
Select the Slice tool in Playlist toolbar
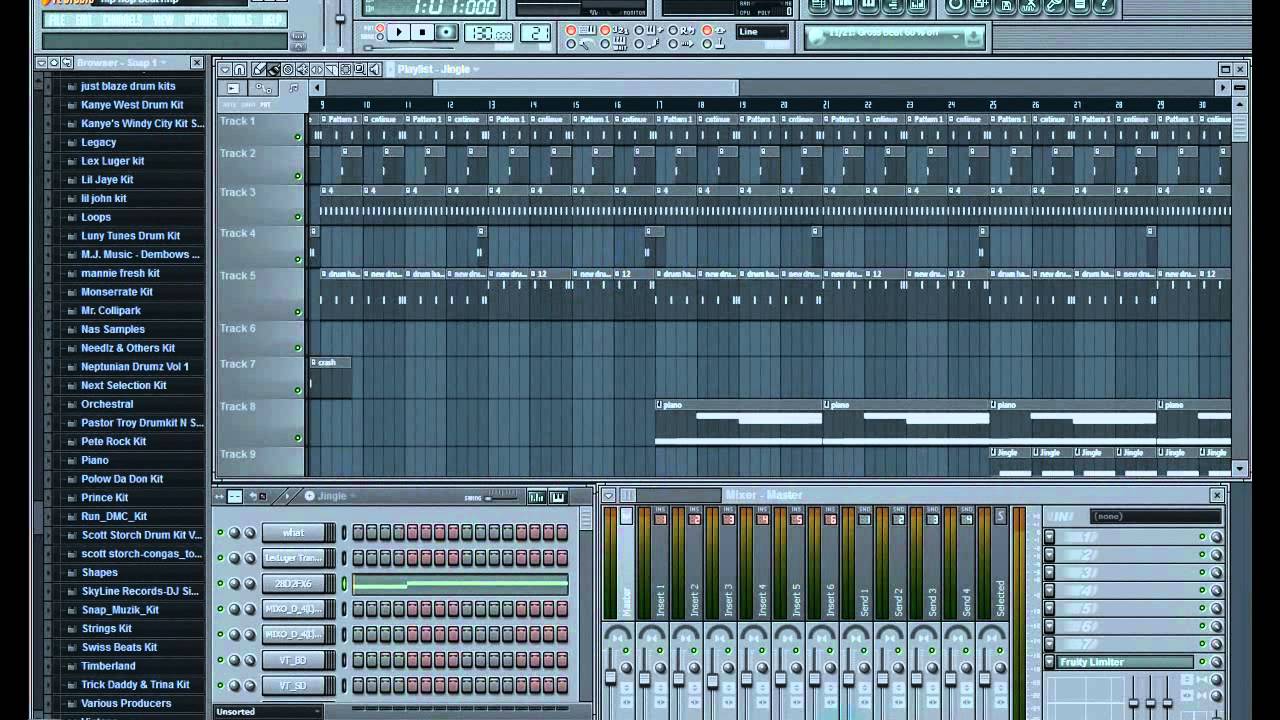pyautogui.click(x=331, y=69)
